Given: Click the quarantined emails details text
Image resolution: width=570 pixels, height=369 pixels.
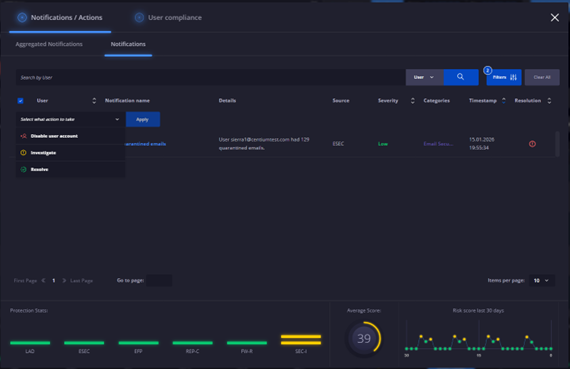Looking at the screenshot, I should coord(264,144).
